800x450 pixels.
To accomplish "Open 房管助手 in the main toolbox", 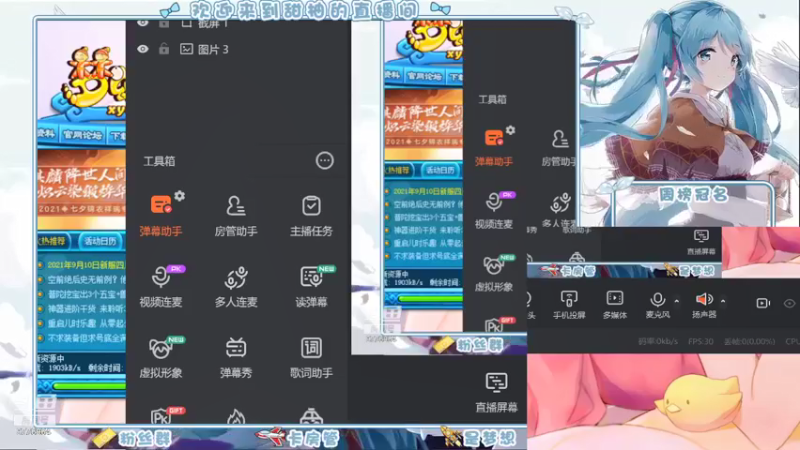I will tap(236, 215).
